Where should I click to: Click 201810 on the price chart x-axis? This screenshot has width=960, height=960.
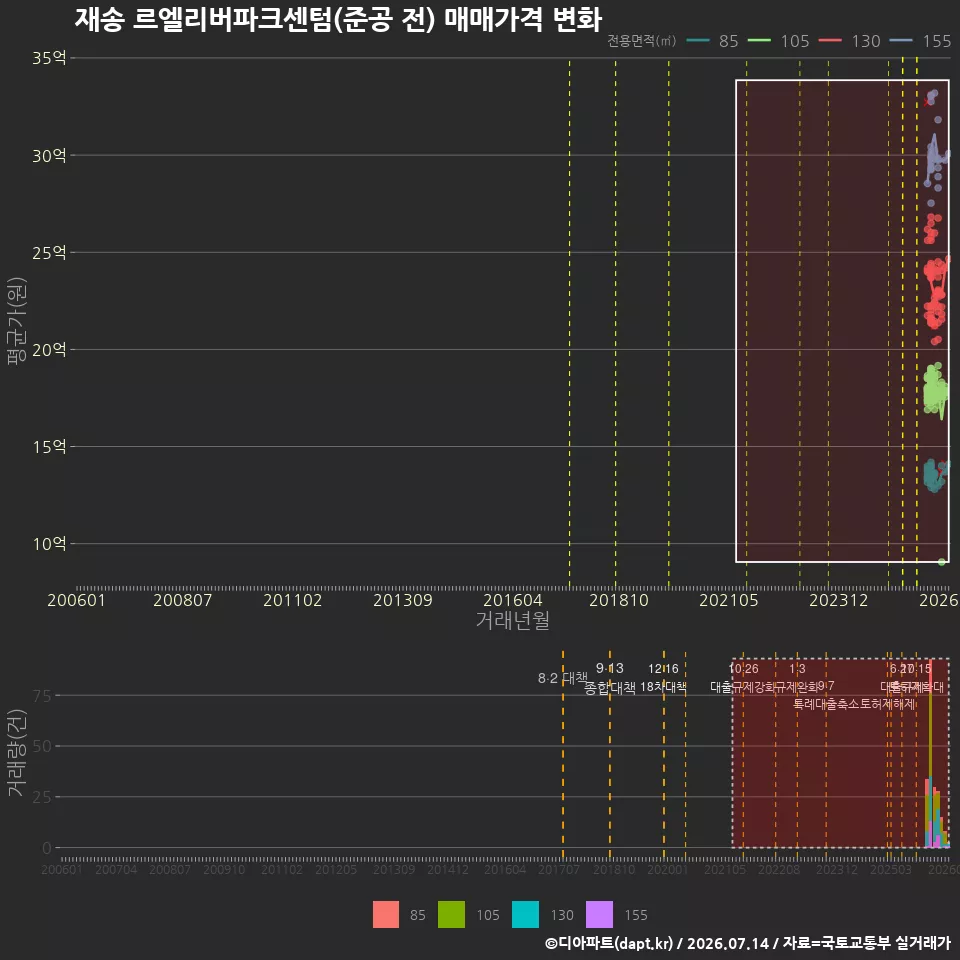[x=618, y=600]
